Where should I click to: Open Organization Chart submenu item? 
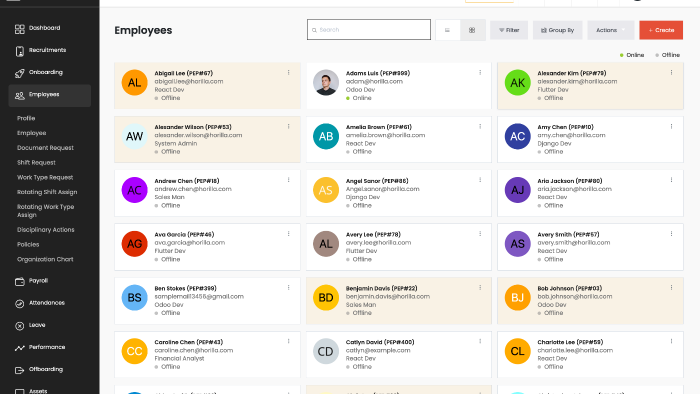[45, 259]
